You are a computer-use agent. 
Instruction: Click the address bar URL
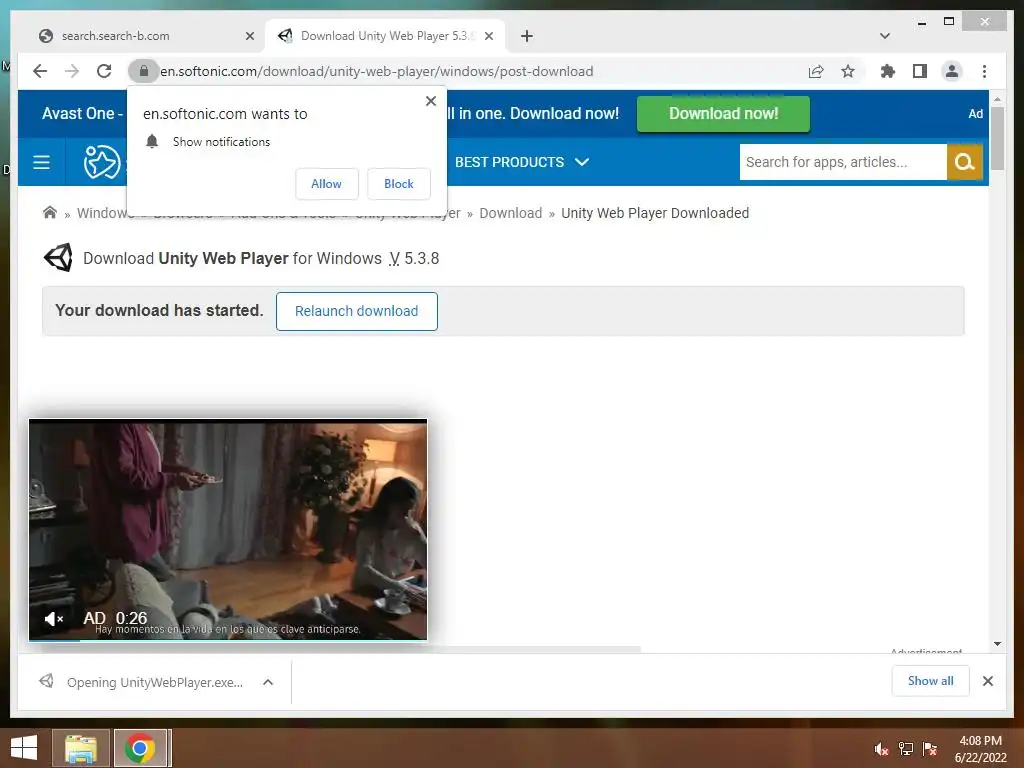pyautogui.click(x=377, y=71)
